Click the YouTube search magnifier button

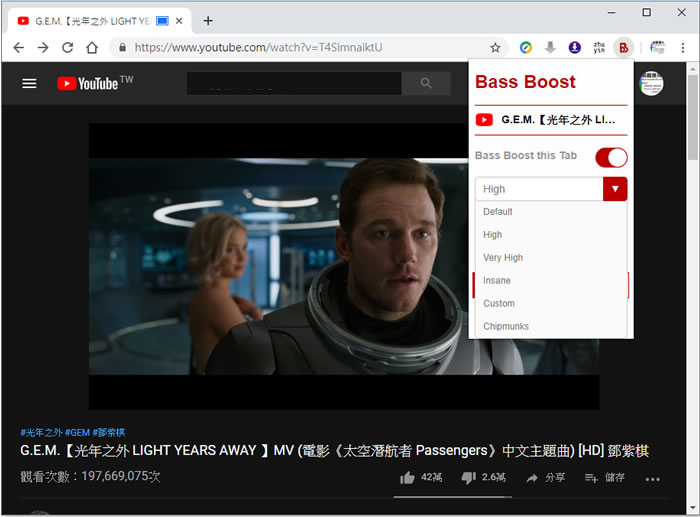click(x=426, y=83)
